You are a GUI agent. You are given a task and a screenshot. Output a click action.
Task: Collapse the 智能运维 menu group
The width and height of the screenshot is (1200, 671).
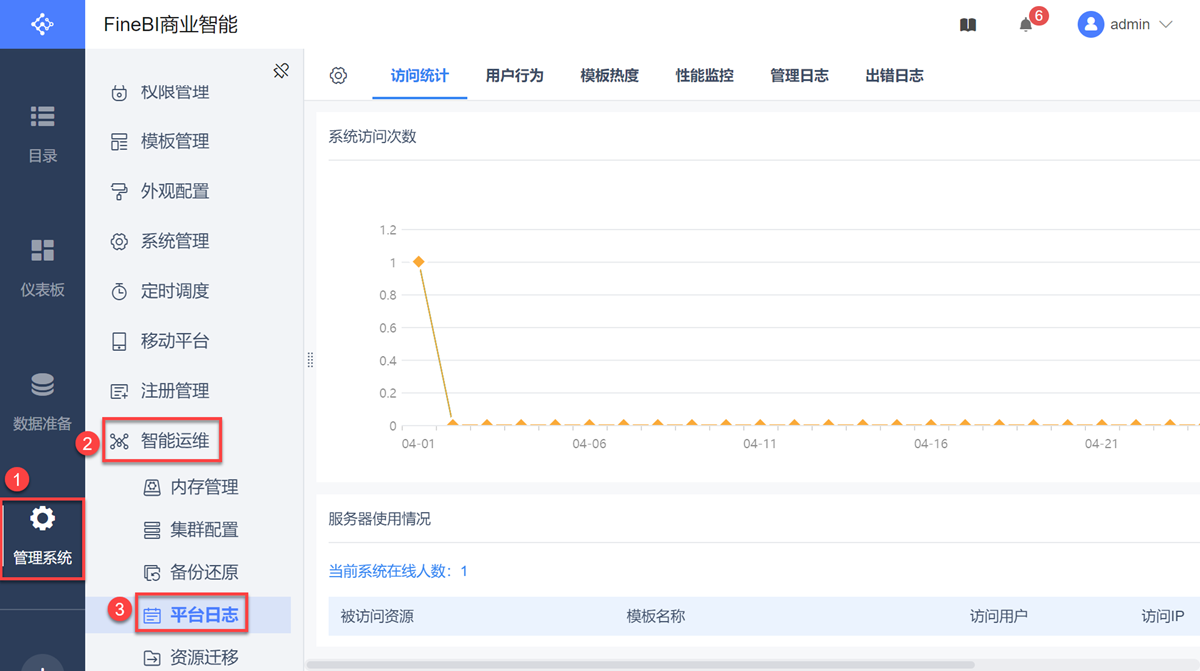174,441
